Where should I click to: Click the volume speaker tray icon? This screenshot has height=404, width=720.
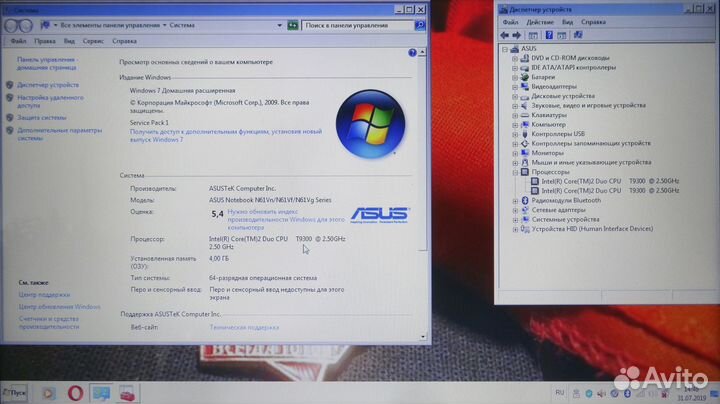[x=602, y=393]
